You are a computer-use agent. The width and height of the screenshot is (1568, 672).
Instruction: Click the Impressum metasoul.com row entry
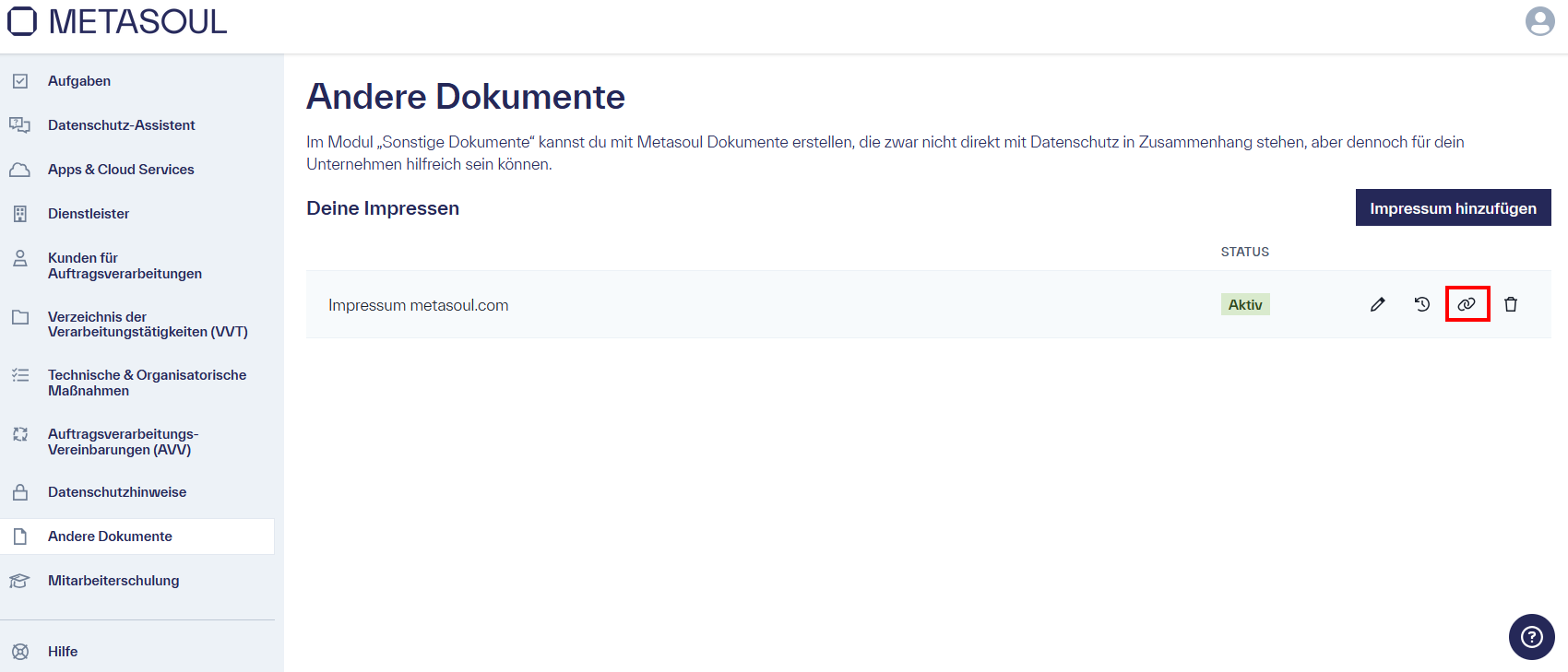coord(419,305)
